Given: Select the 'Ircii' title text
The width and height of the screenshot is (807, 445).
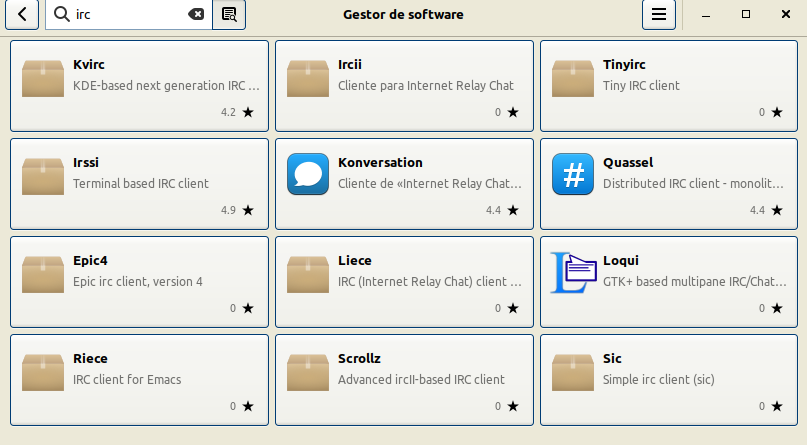Looking at the screenshot, I should [x=349, y=64].
